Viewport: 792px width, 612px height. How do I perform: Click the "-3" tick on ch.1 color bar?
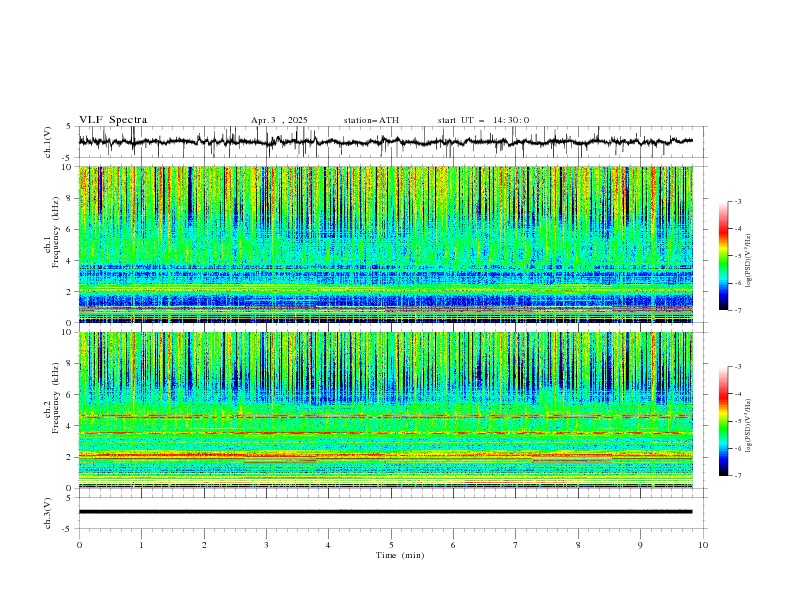point(737,201)
